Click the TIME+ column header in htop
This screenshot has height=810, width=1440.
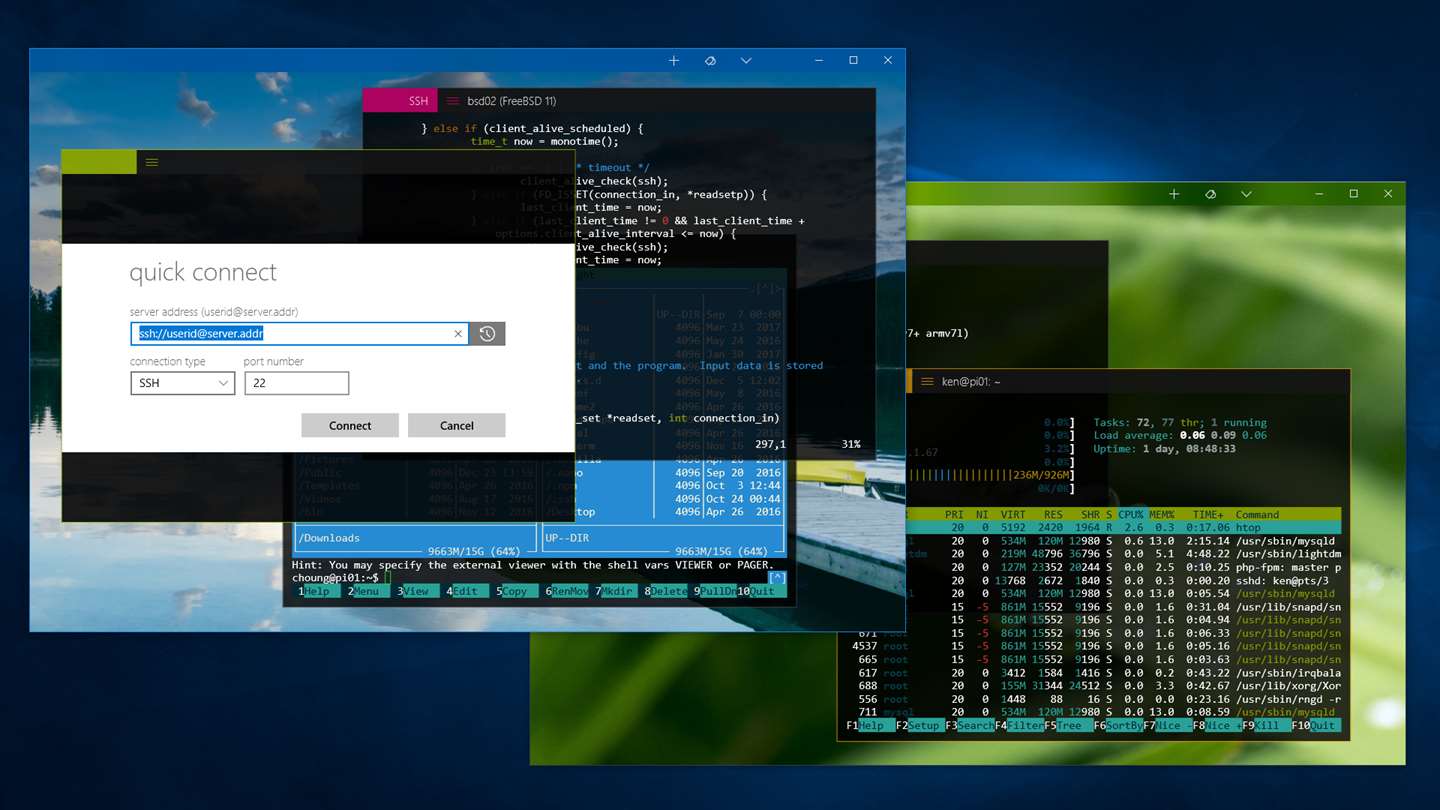(x=1208, y=514)
